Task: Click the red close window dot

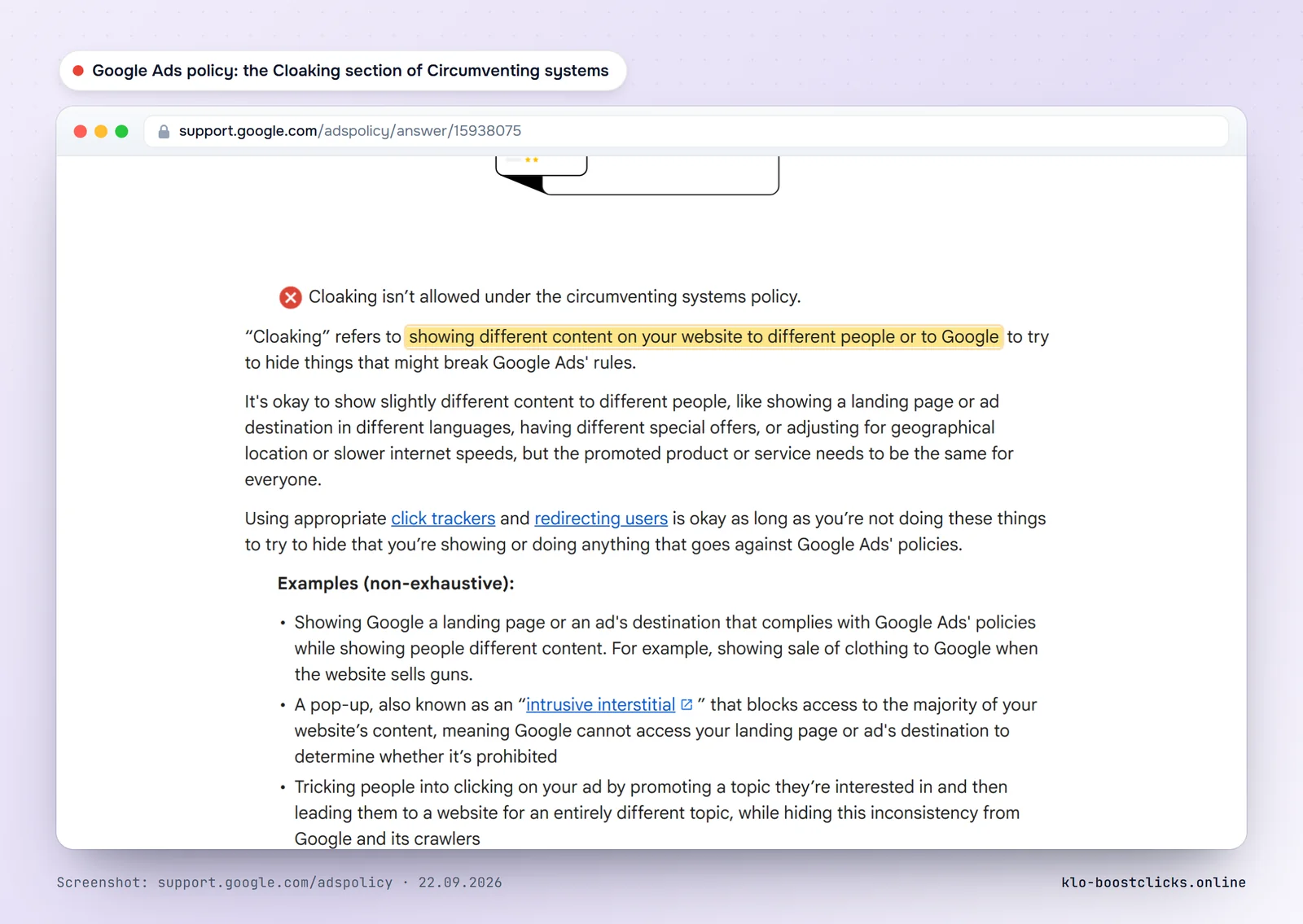Action: pos(80,131)
